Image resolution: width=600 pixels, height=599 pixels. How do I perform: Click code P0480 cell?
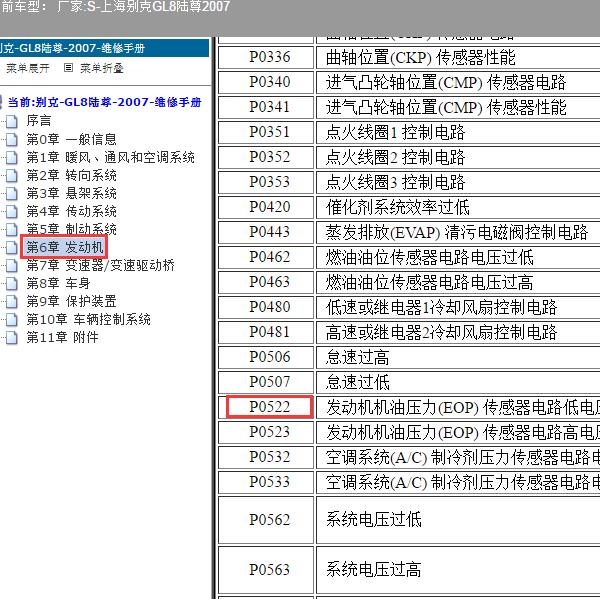(266, 307)
